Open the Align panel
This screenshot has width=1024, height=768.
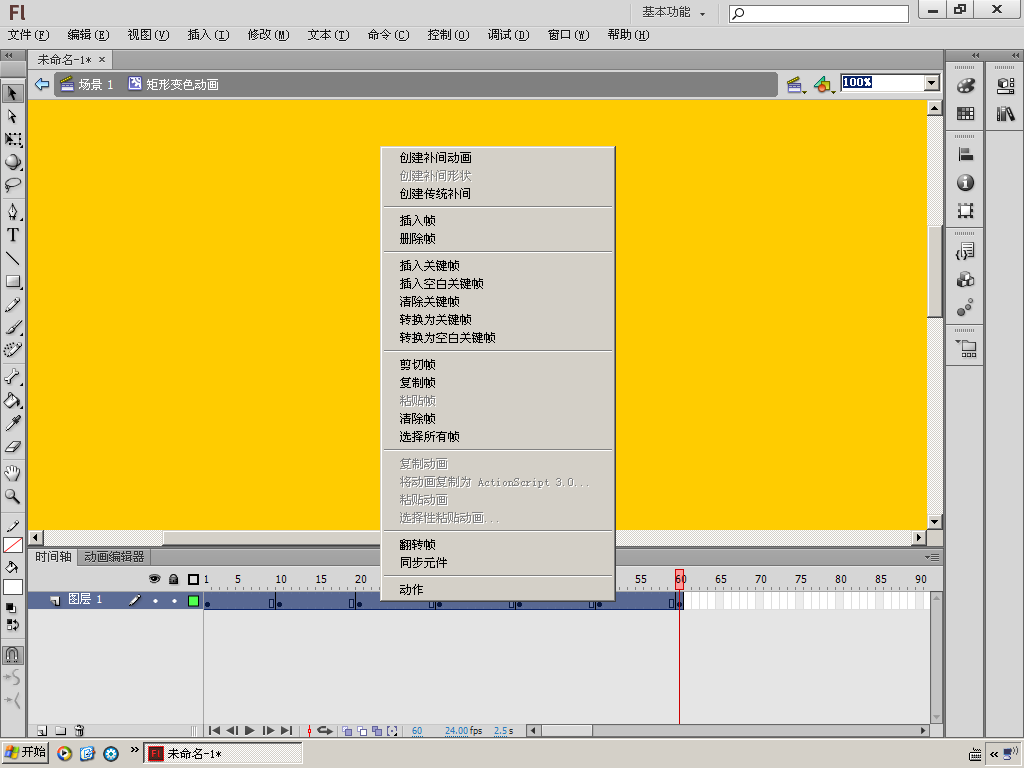(x=965, y=155)
